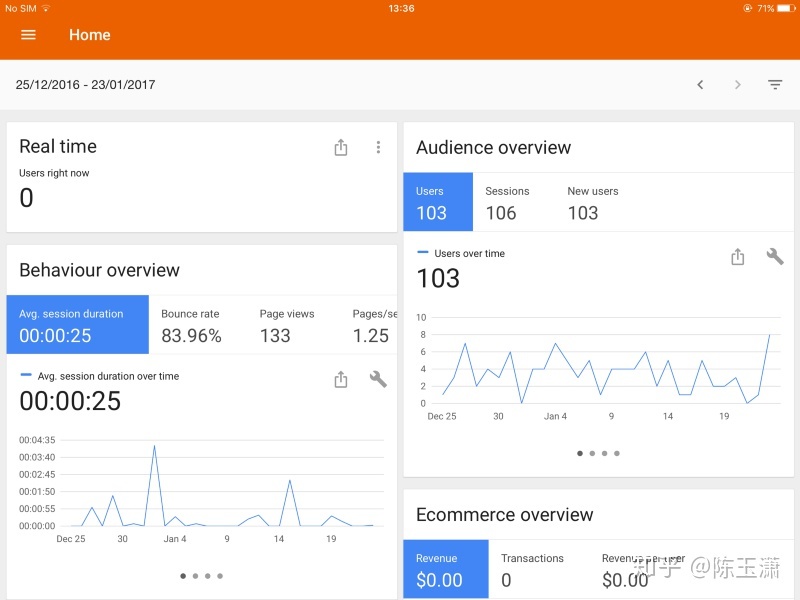Tap the Jan 4 label on session chart

[174, 539]
